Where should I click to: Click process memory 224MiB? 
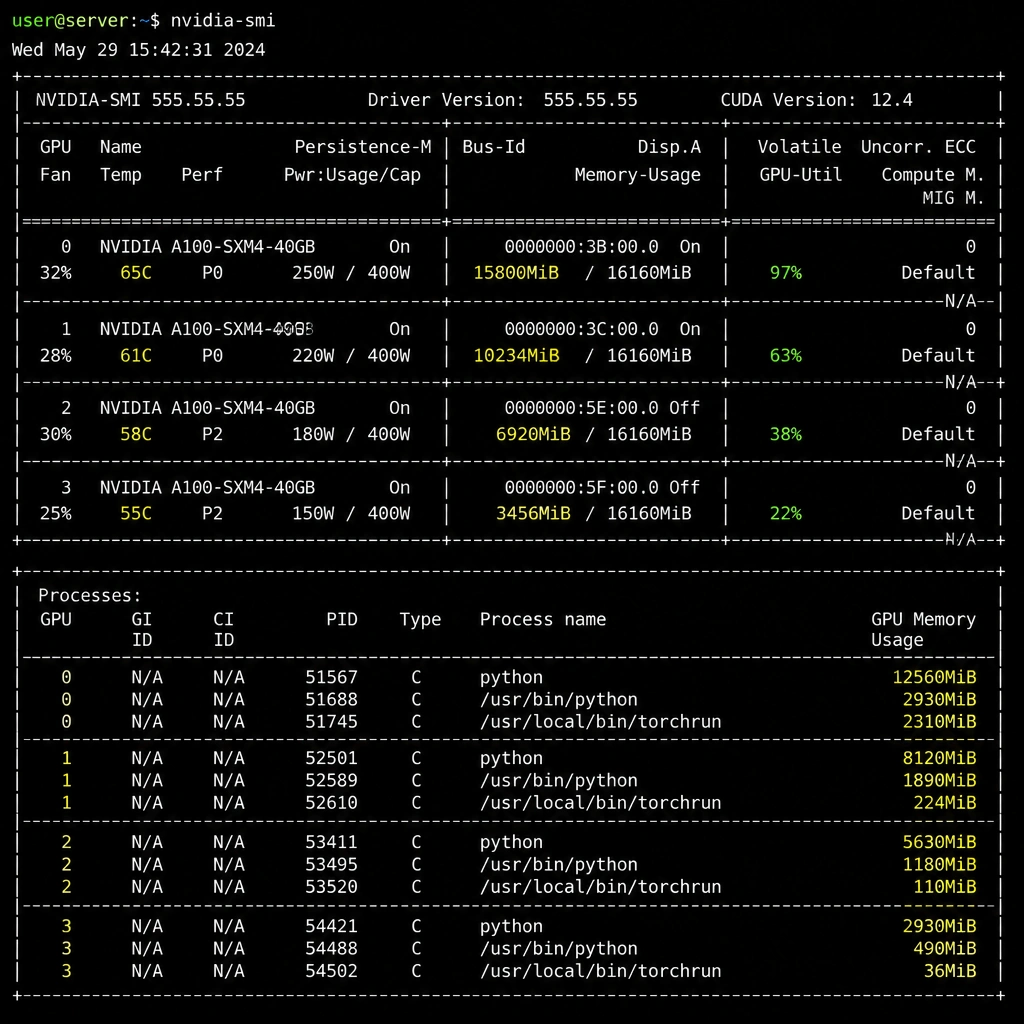(945, 803)
